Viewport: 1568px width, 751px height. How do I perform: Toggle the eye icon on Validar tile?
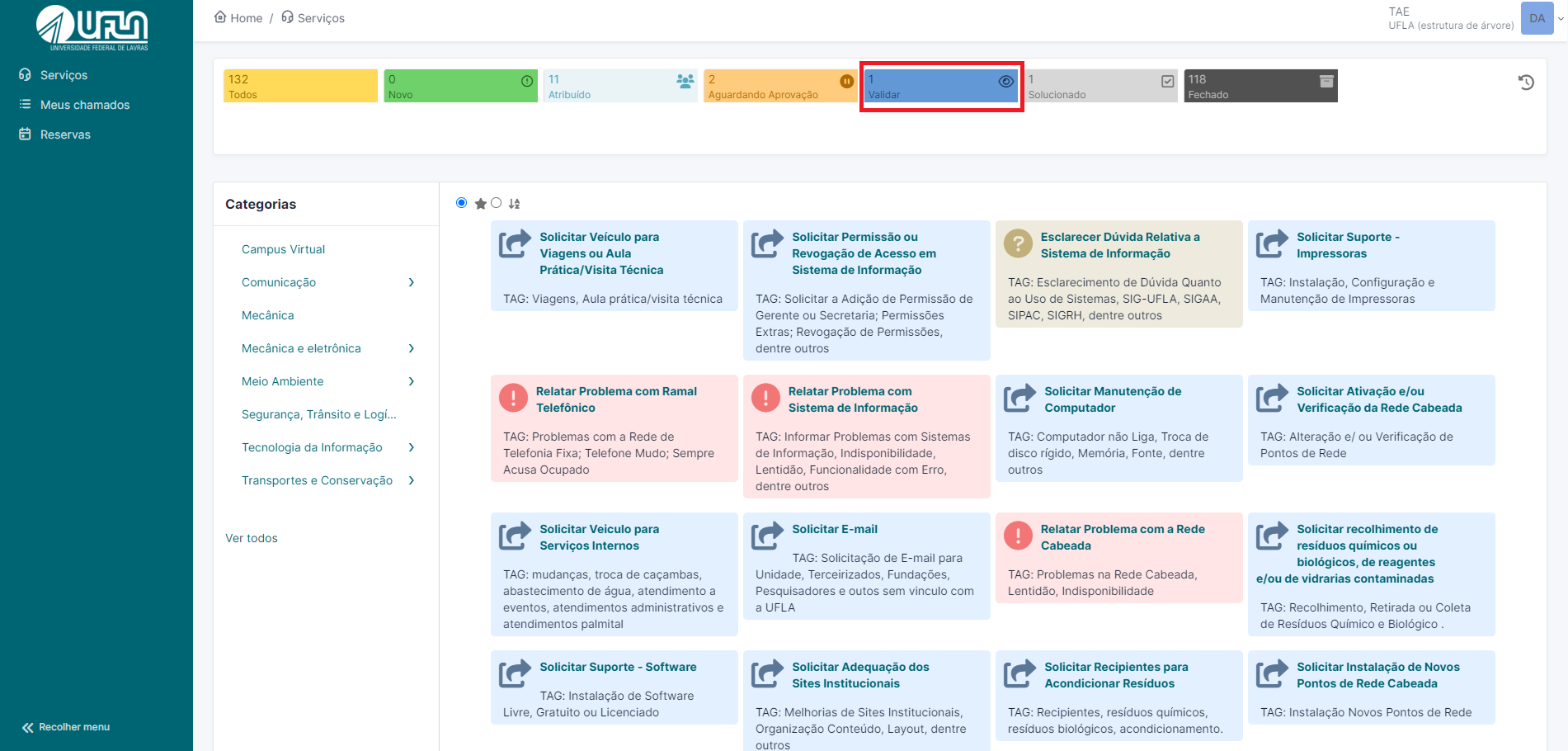pyautogui.click(x=1005, y=81)
